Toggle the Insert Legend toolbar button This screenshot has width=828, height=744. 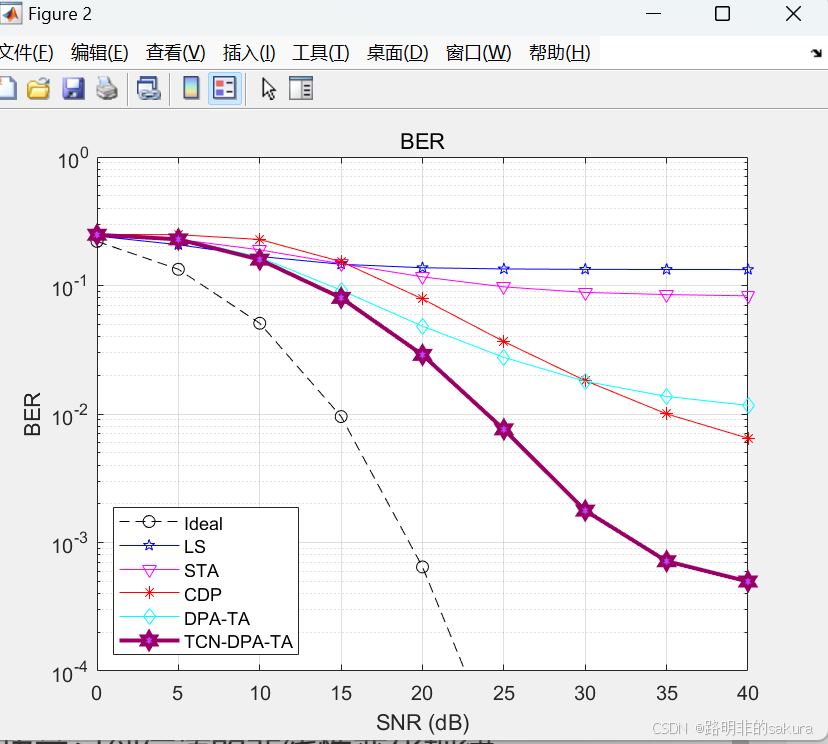pos(224,88)
